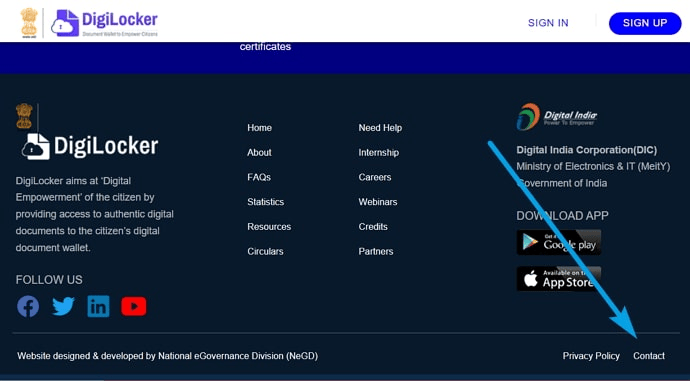The height and width of the screenshot is (381, 690).
Task: Go to Statistics page
Action: [265, 201]
